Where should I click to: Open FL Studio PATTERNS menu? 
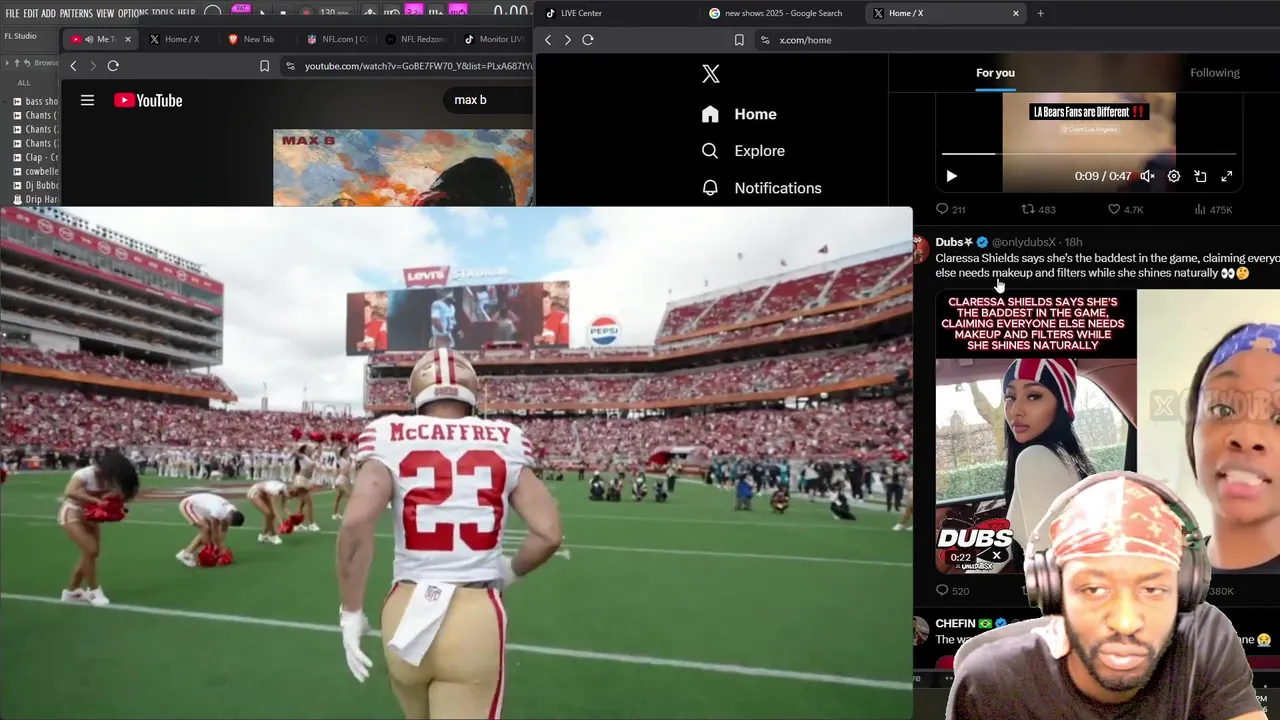(76, 13)
